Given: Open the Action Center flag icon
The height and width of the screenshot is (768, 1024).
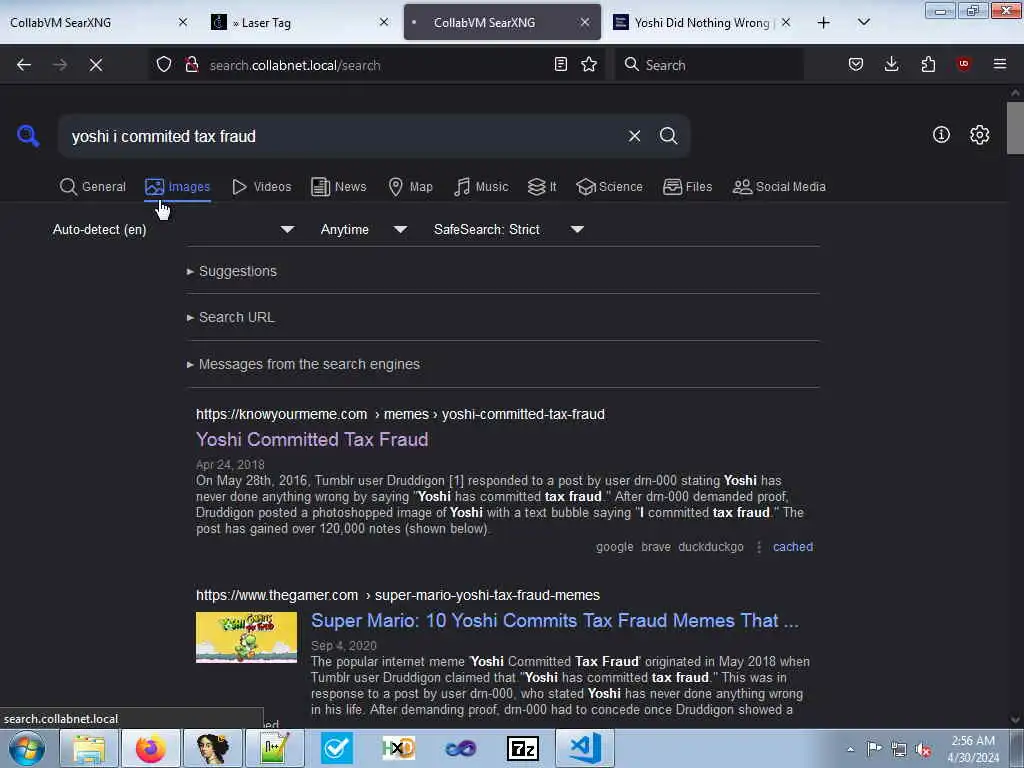Looking at the screenshot, I should point(874,749).
